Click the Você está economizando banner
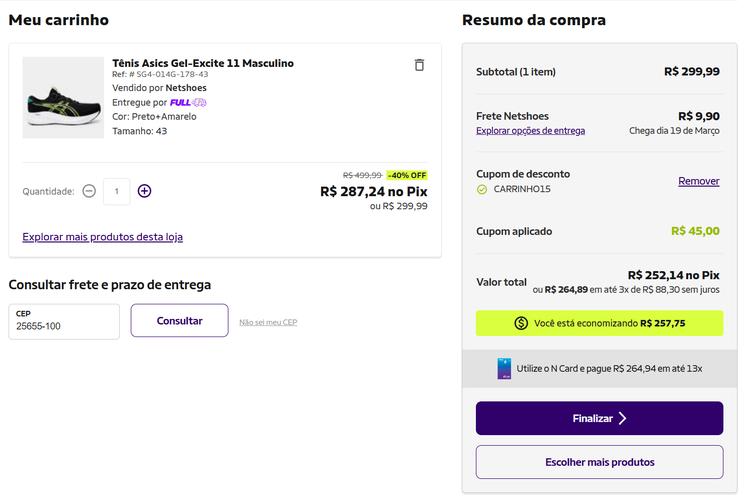This screenshot has width=738, height=500. pos(599,323)
